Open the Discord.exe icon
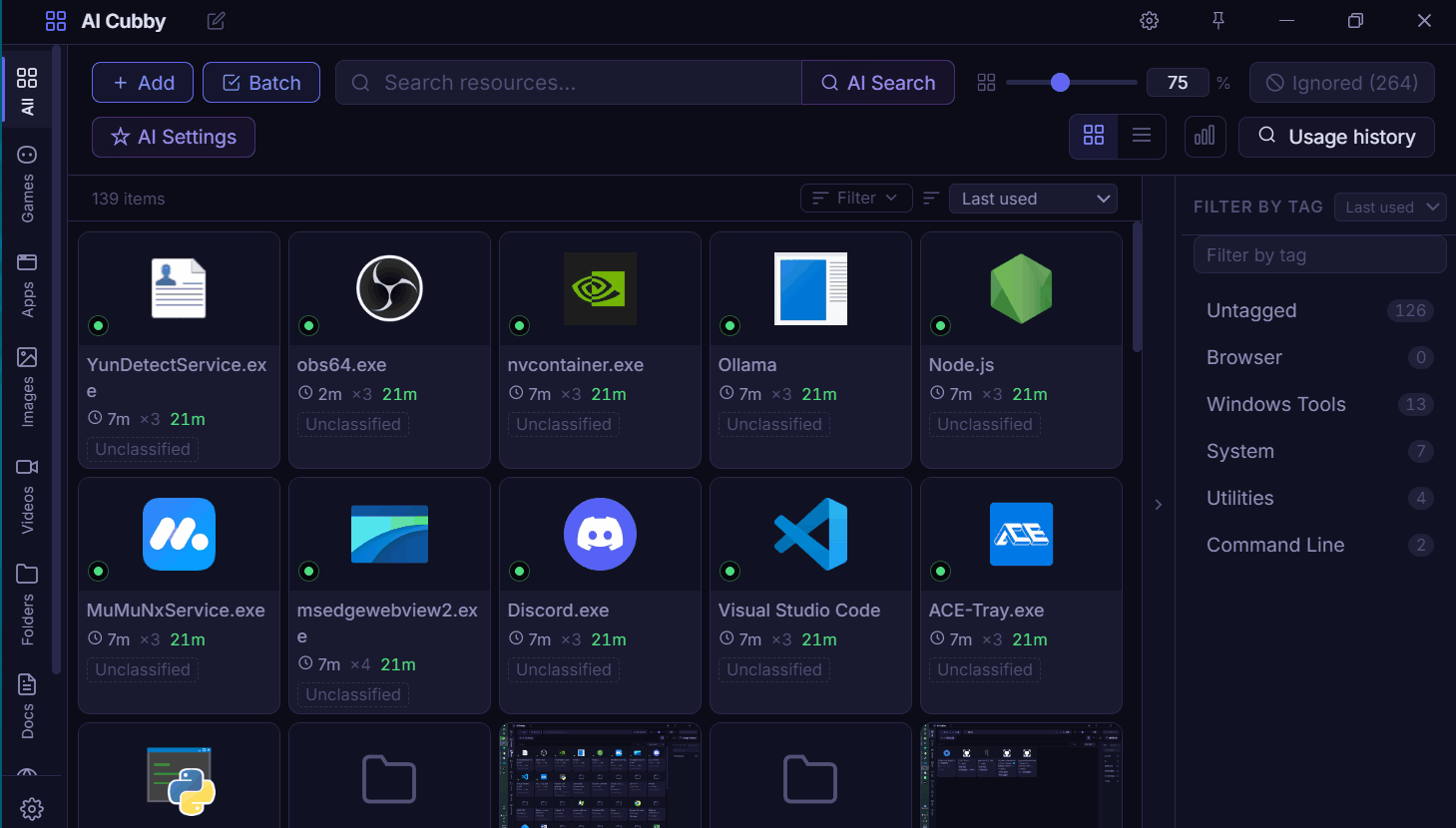The image size is (1456, 828). 600,534
